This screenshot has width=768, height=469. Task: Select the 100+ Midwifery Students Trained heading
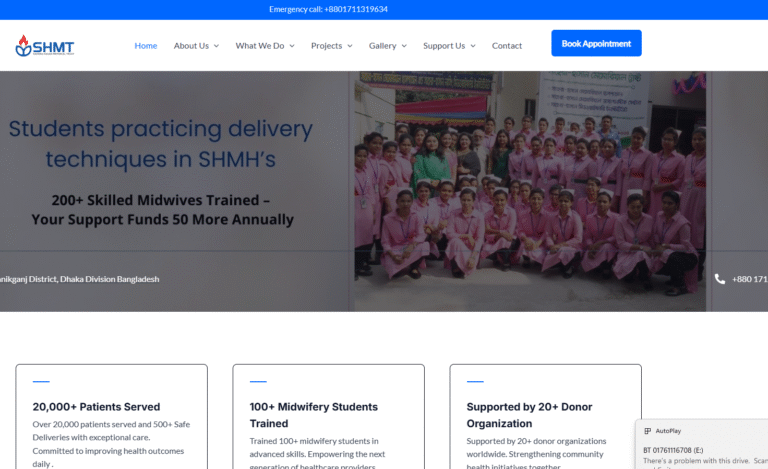pos(313,415)
